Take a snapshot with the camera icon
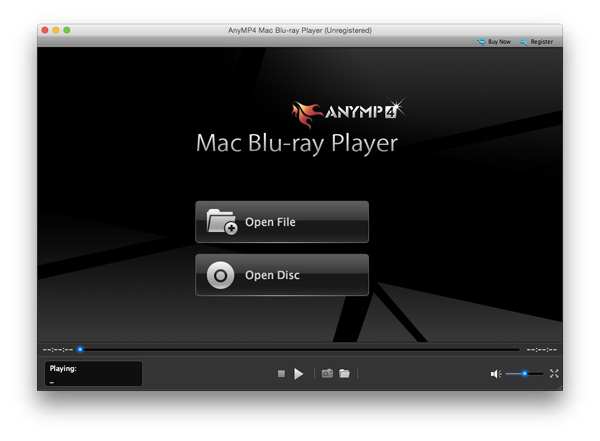The width and height of the screenshot is (600, 441). (327, 374)
